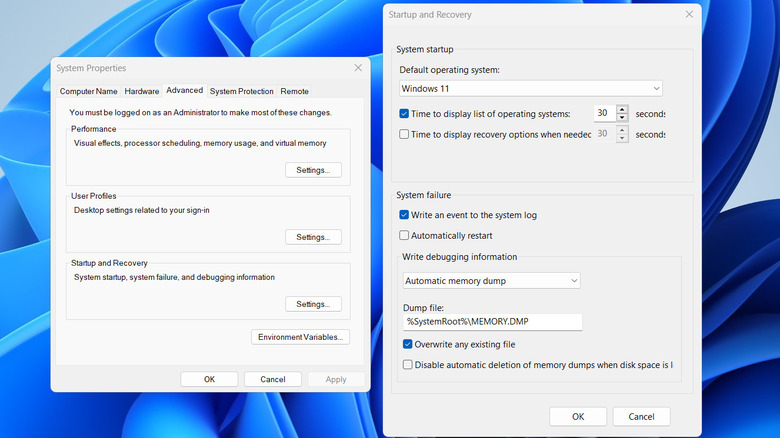This screenshot has width=780, height=438.
Task: Check 'Disable automatic deletion of memory dumps'
Action: 408,365
